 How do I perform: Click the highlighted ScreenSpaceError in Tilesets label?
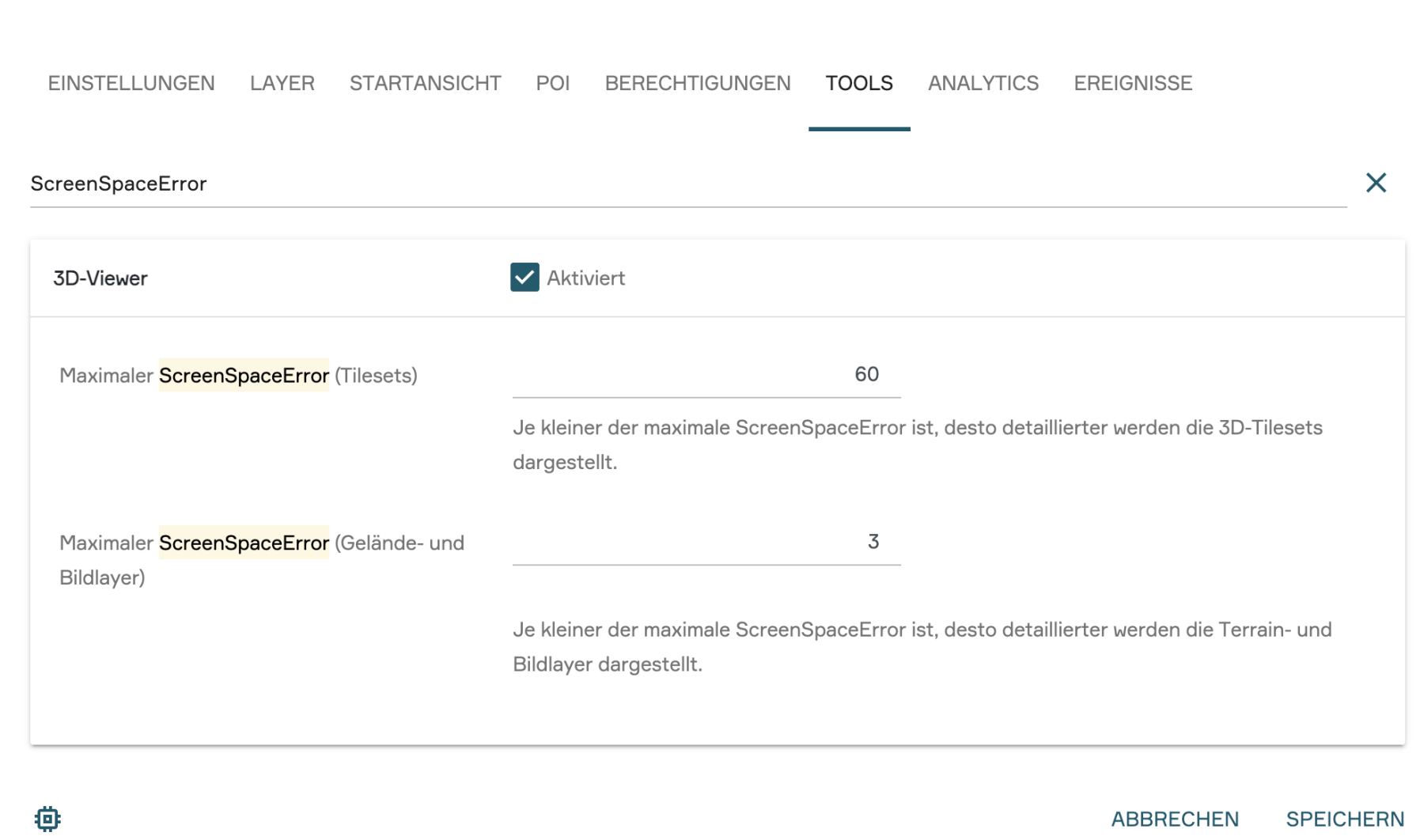[244, 375]
